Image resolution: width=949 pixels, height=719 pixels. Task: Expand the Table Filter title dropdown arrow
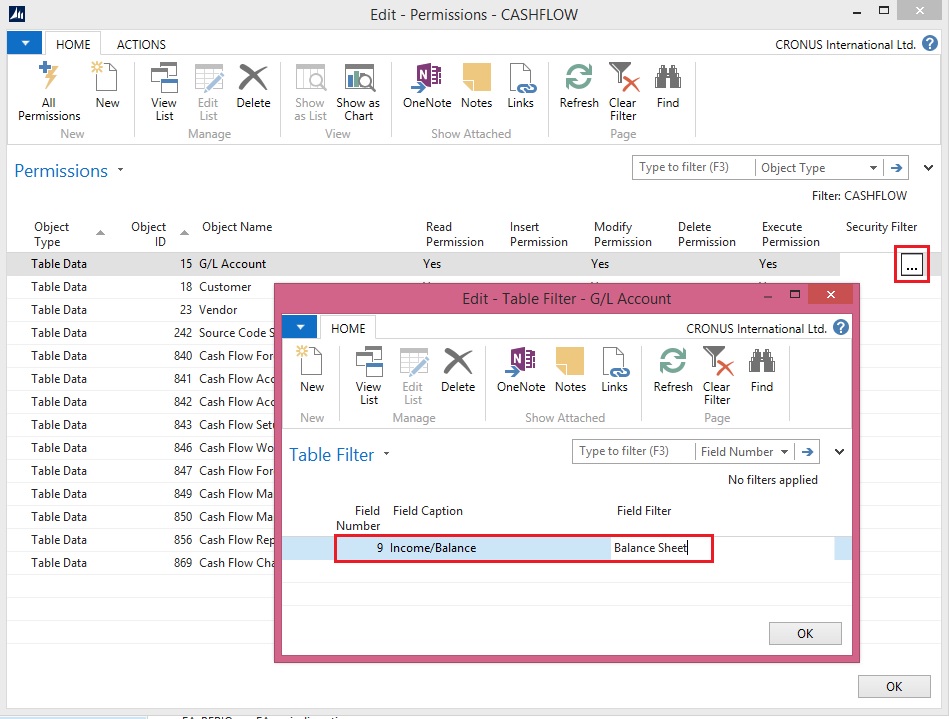[x=387, y=455]
